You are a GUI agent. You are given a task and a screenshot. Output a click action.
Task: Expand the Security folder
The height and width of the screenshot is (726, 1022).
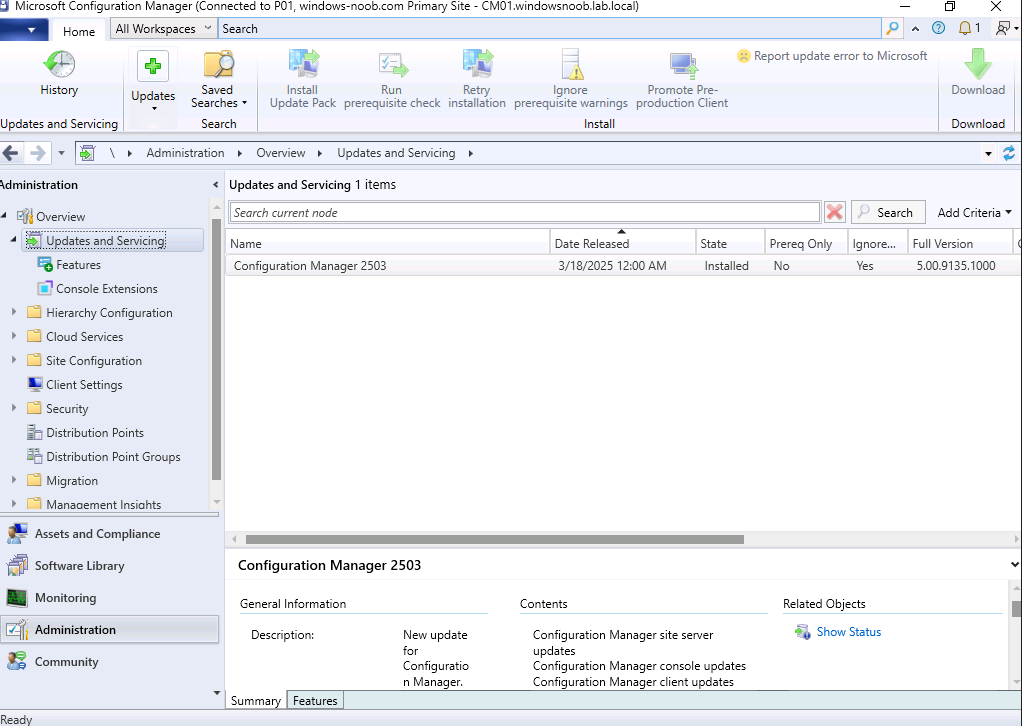pos(14,408)
